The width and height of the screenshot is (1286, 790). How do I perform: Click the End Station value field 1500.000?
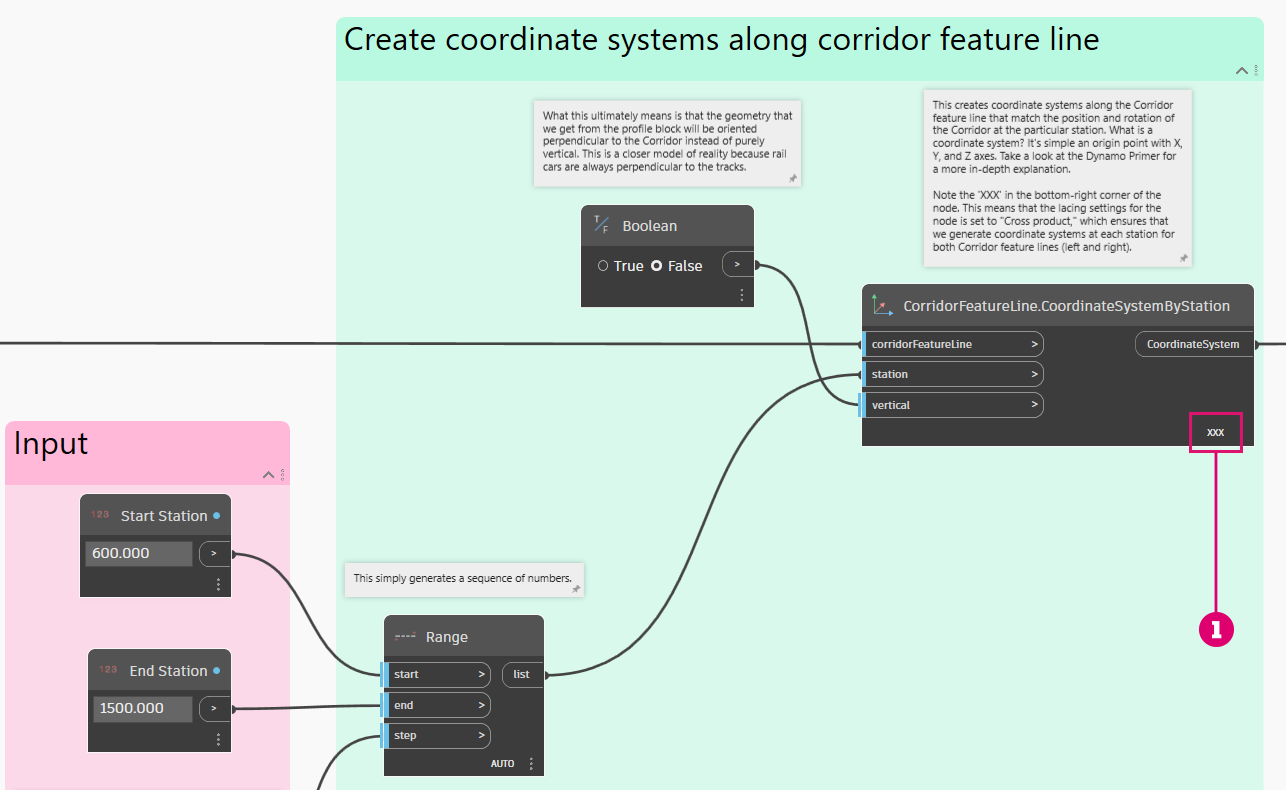[x=142, y=709]
